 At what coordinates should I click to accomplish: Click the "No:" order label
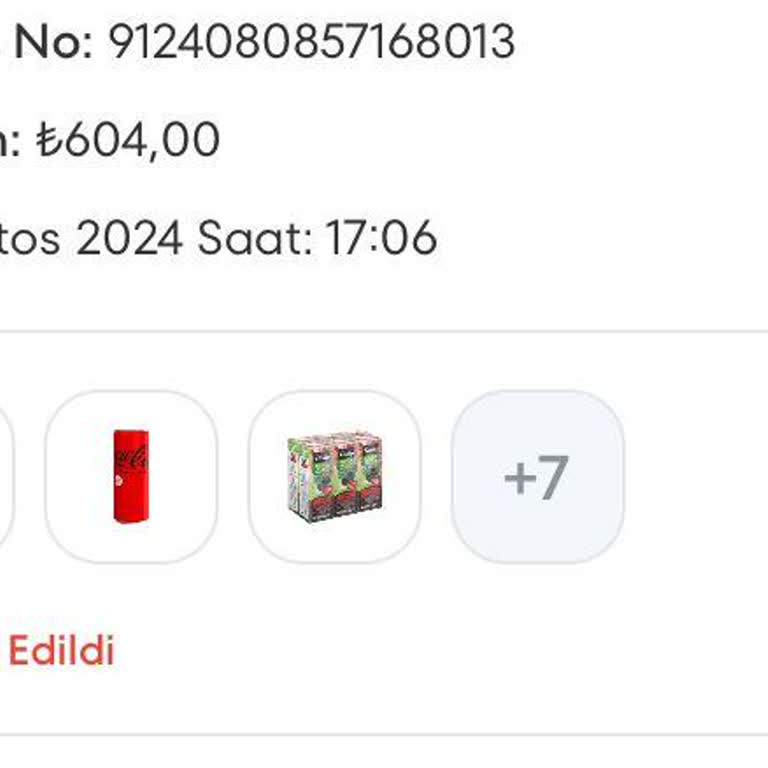tap(54, 42)
